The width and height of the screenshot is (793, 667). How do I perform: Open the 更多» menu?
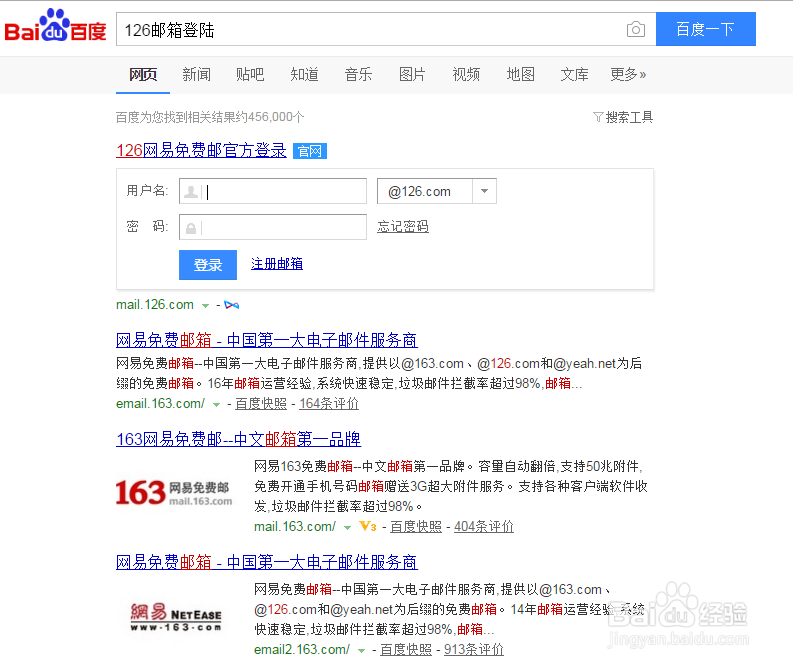point(628,74)
